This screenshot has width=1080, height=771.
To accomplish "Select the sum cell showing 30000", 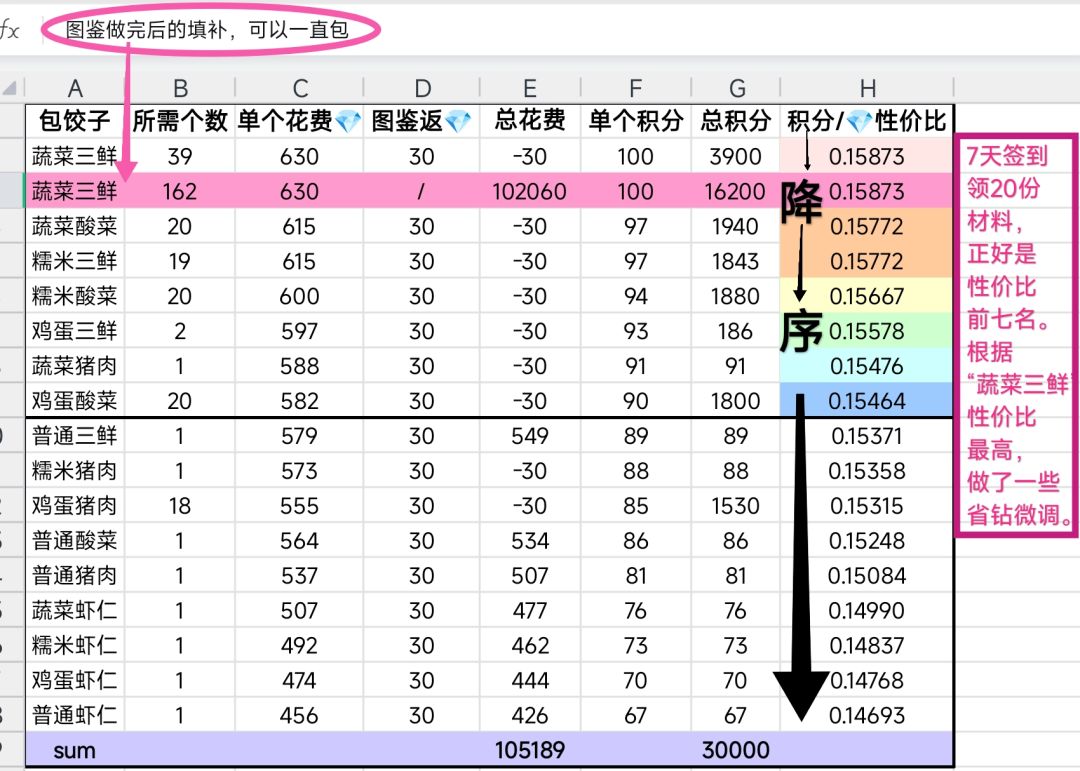I will [735, 750].
